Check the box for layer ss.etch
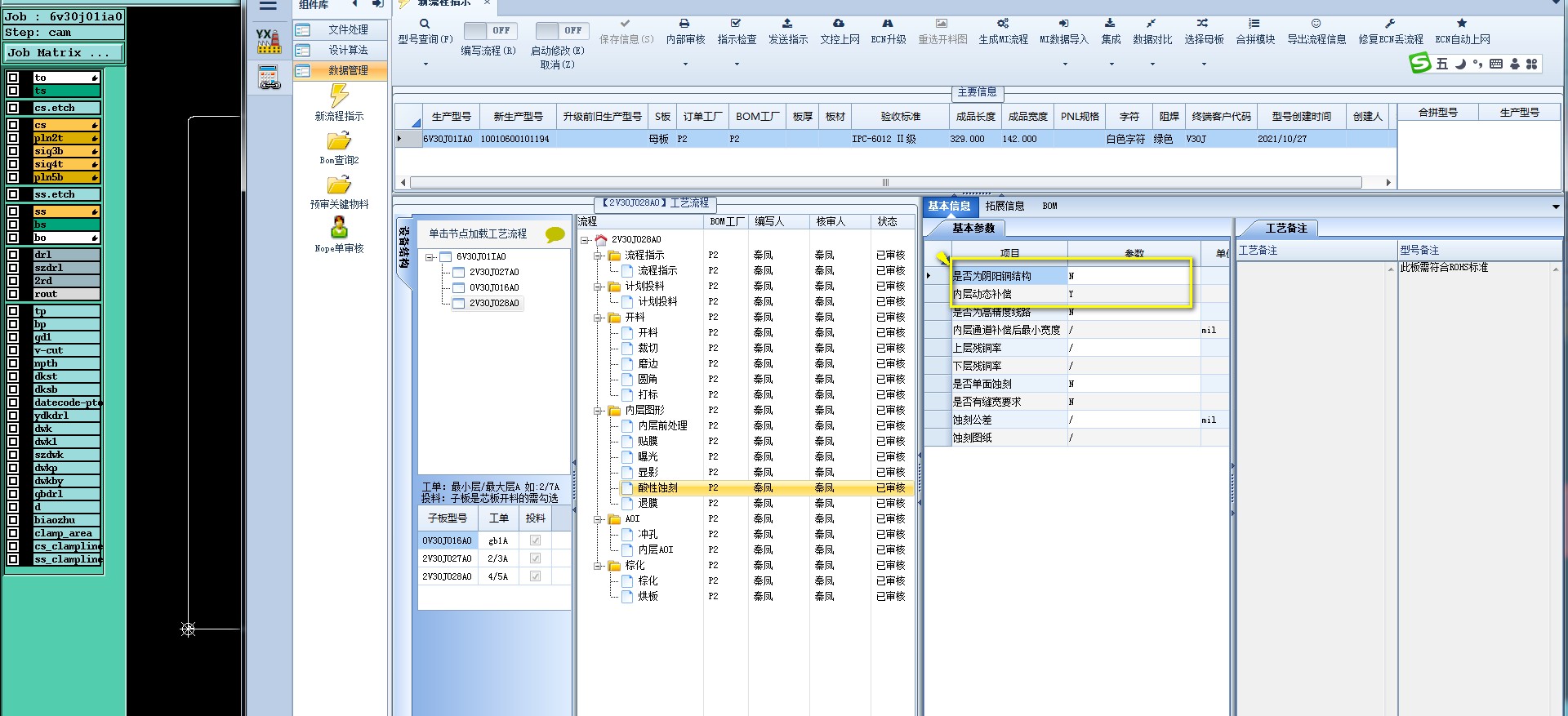The image size is (1568, 716). click(x=13, y=194)
